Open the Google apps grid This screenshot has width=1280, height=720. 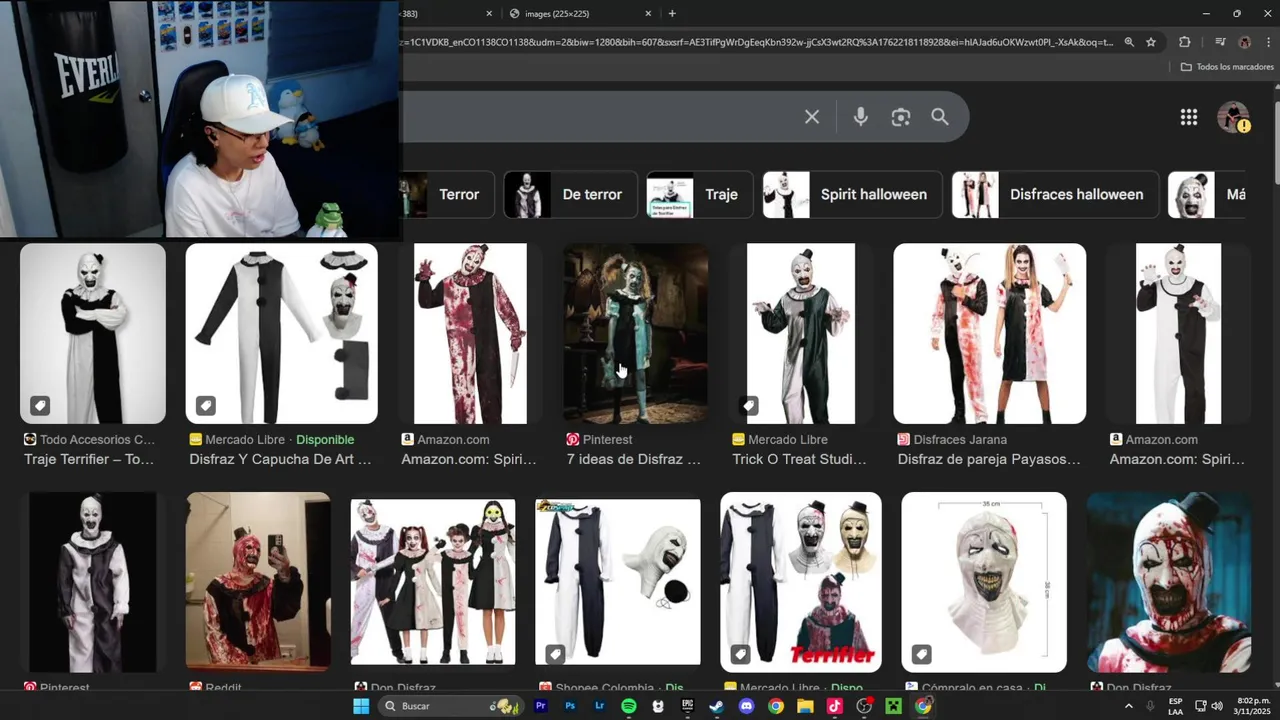tap(1189, 117)
